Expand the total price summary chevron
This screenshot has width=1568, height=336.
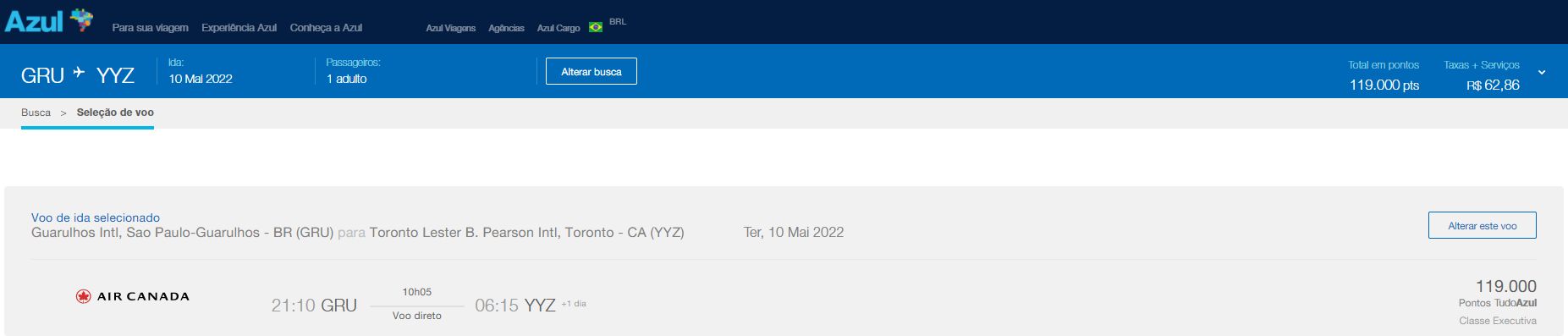pos(1542,73)
